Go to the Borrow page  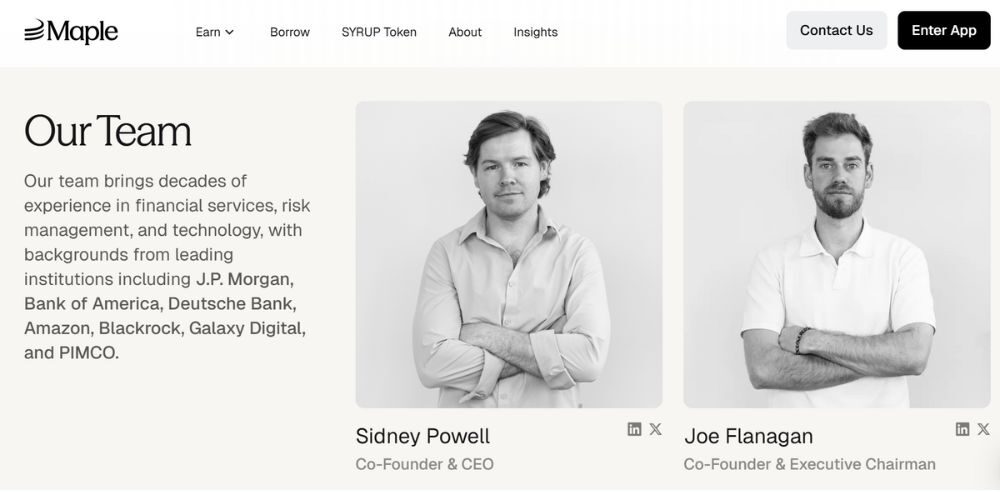[290, 32]
